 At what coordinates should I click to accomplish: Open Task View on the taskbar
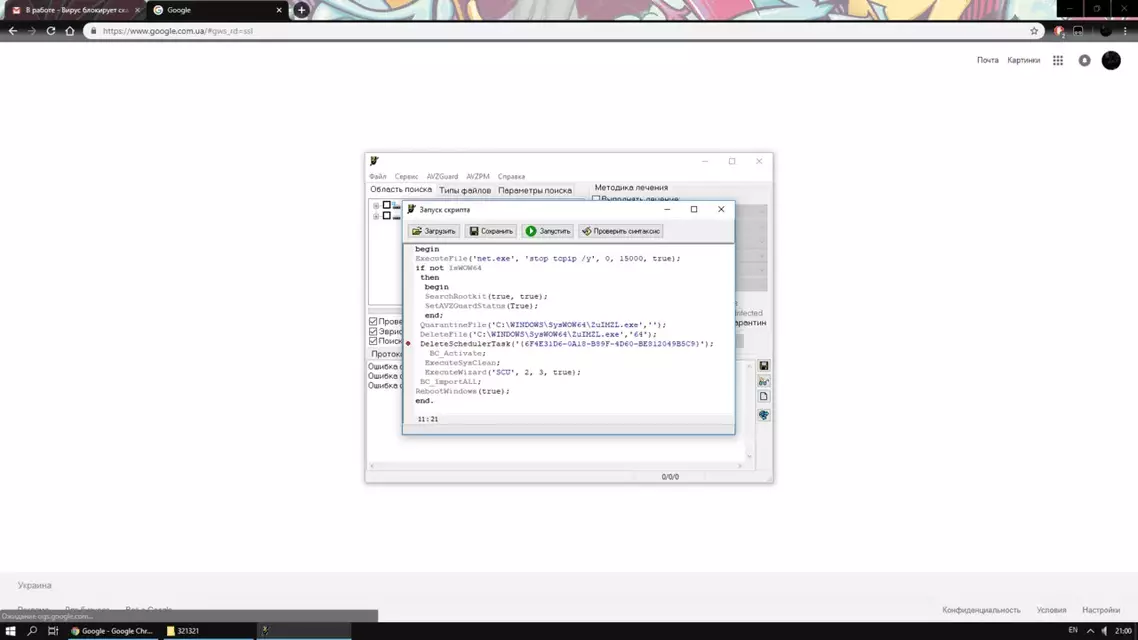pyautogui.click(x=53, y=631)
